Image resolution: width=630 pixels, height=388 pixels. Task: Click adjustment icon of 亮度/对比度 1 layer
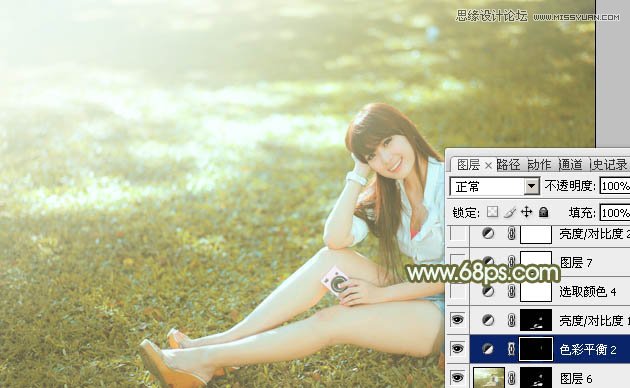click(488, 320)
